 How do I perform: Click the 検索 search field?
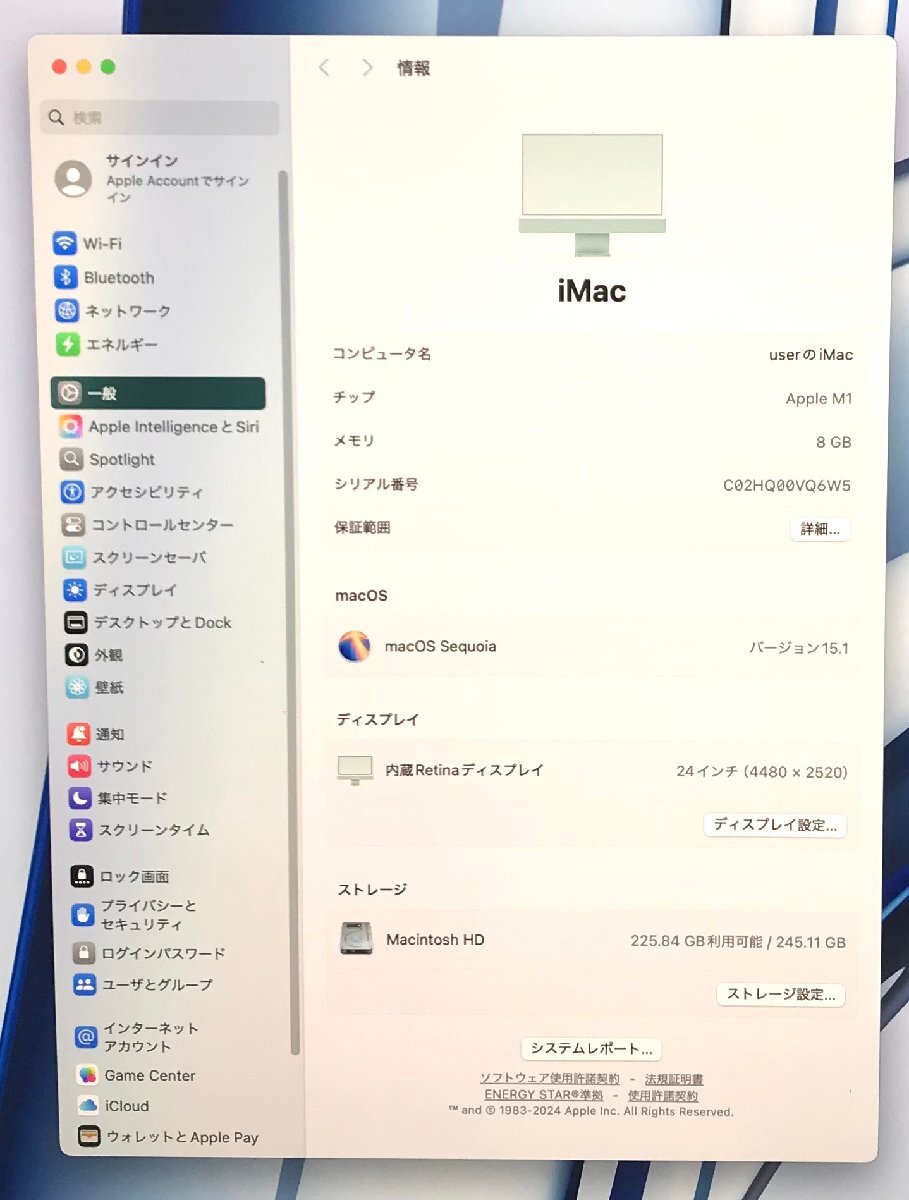(158, 118)
